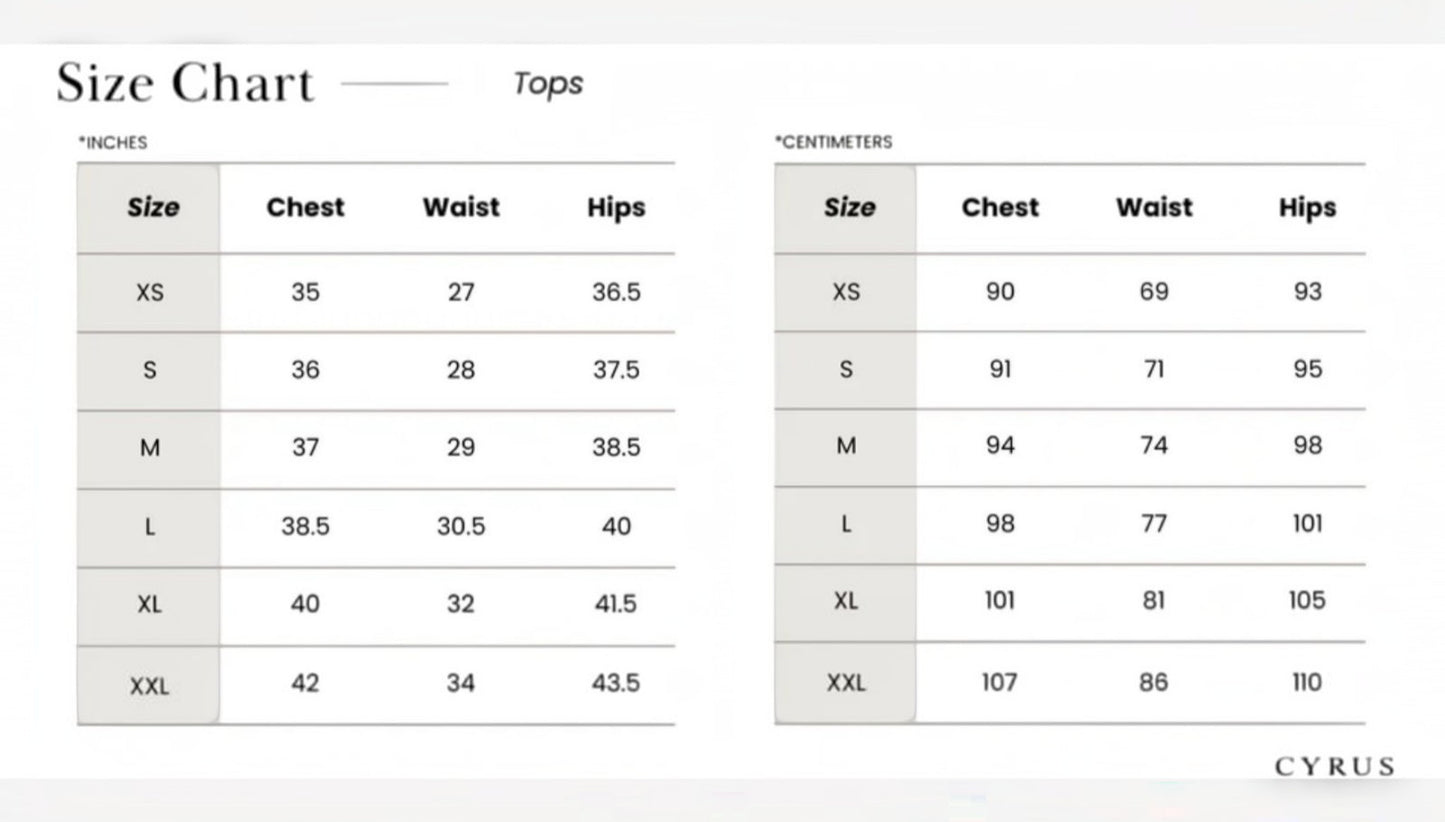Click the 107 chest value in centimeters
The width and height of the screenshot is (1445, 822).
[1000, 683]
